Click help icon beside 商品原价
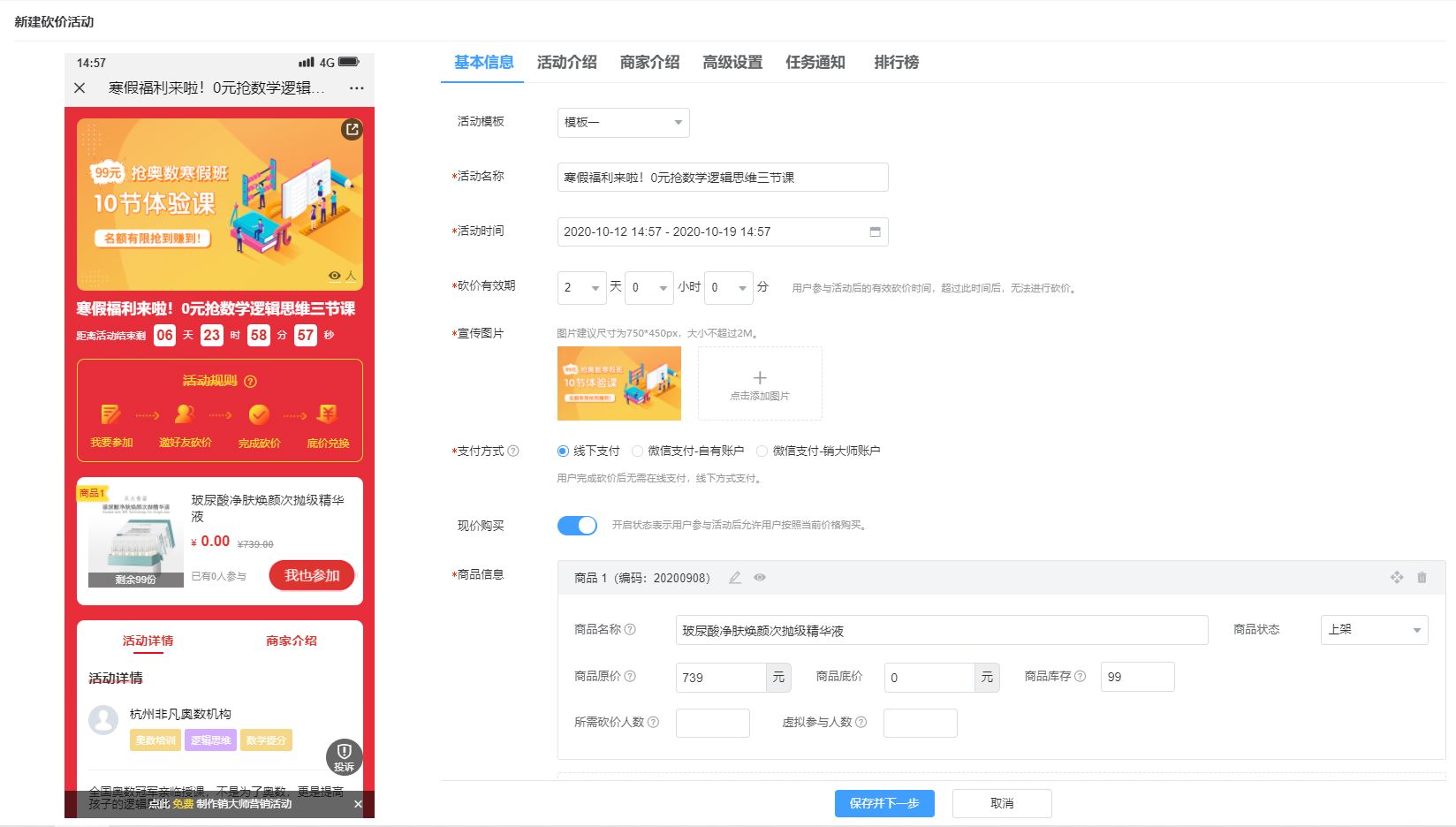The width and height of the screenshot is (1456, 827). (630, 677)
